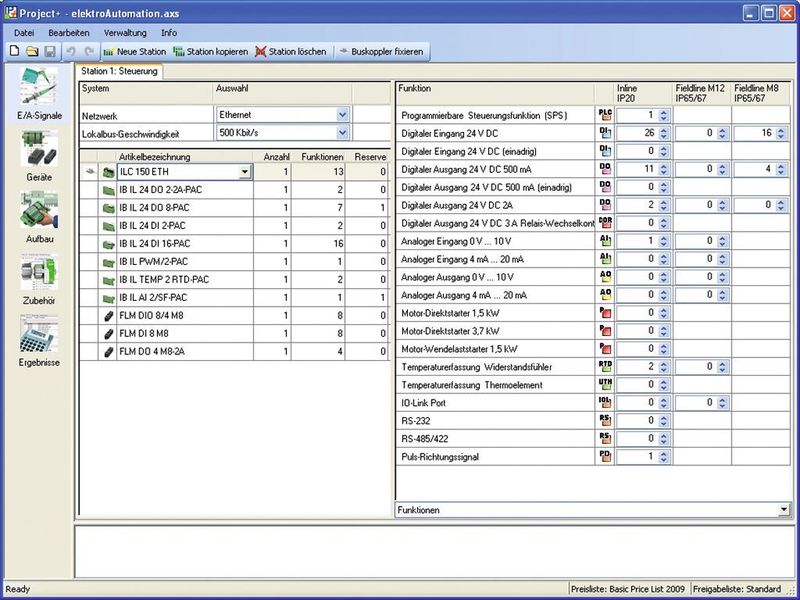This screenshot has width=800, height=600.
Task: Click the new file icon in toolbar
Action: [15, 51]
